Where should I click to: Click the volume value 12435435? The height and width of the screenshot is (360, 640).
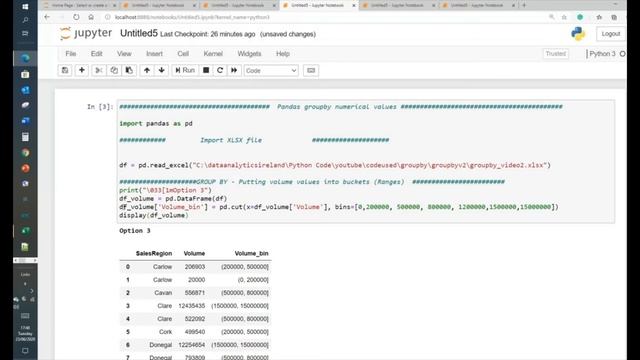(x=191, y=306)
